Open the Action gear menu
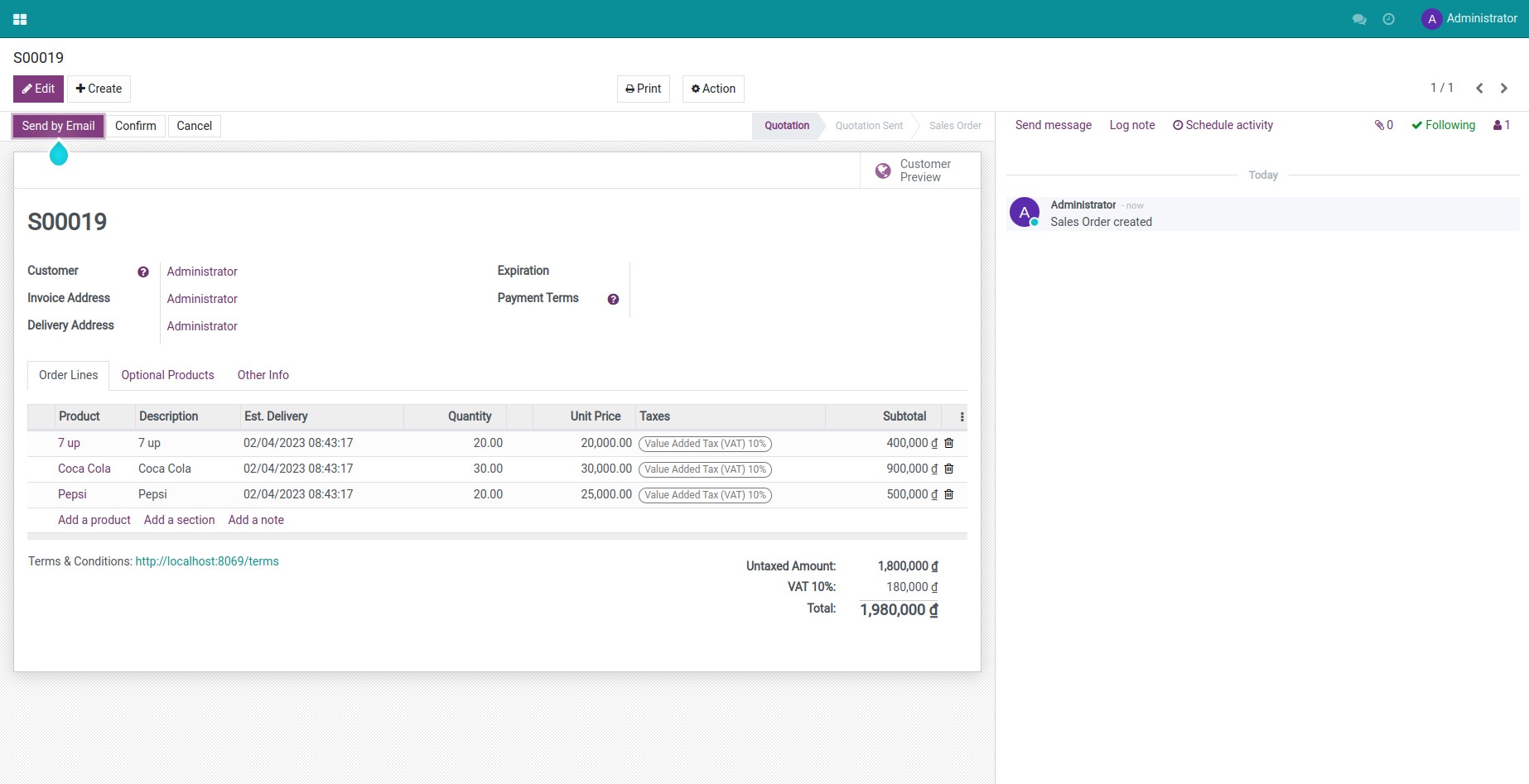This screenshot has height=784, width=1529. pos(712,89)
